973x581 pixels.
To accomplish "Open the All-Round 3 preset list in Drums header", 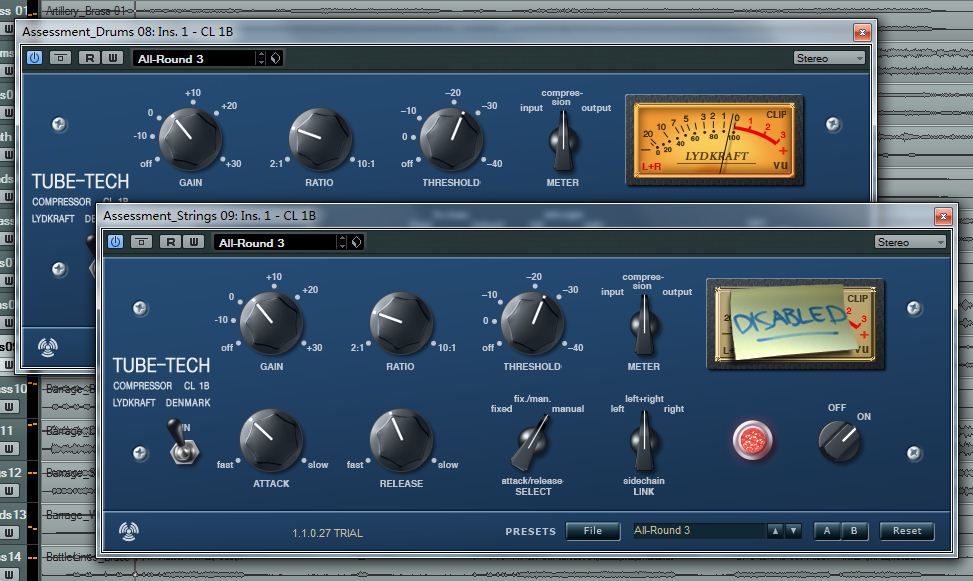I will tap(194, 58).
